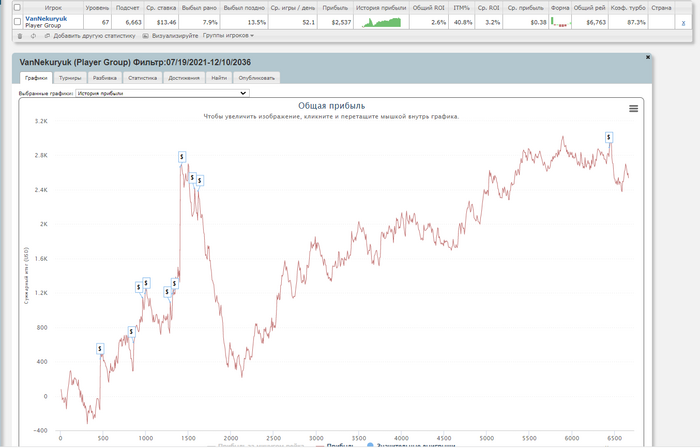Sort by the Выбыл рано column header
The width and height of the screenshot is (700, 448).
(x=199, y=8)
